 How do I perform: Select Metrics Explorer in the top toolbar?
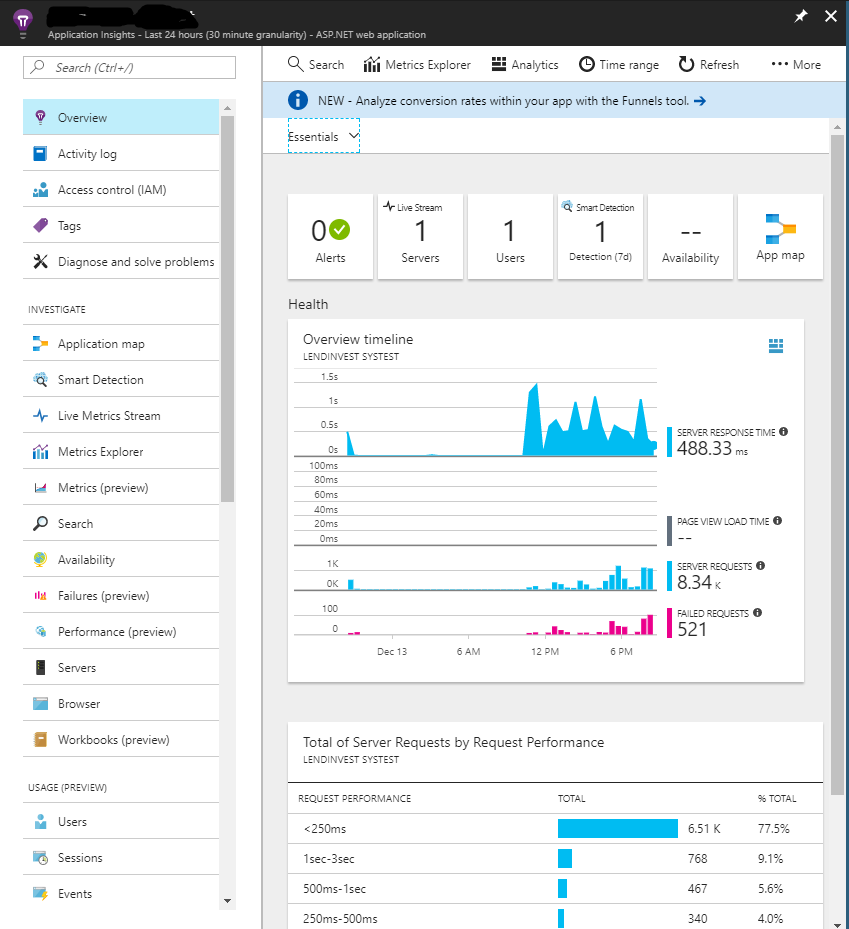[x=416, y=64]
